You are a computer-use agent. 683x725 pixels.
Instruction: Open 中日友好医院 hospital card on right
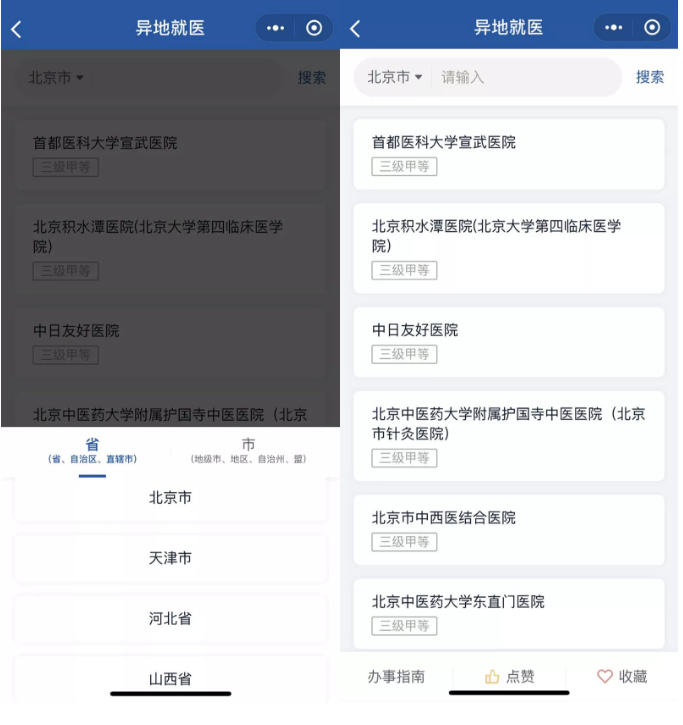tap(509, 343)
